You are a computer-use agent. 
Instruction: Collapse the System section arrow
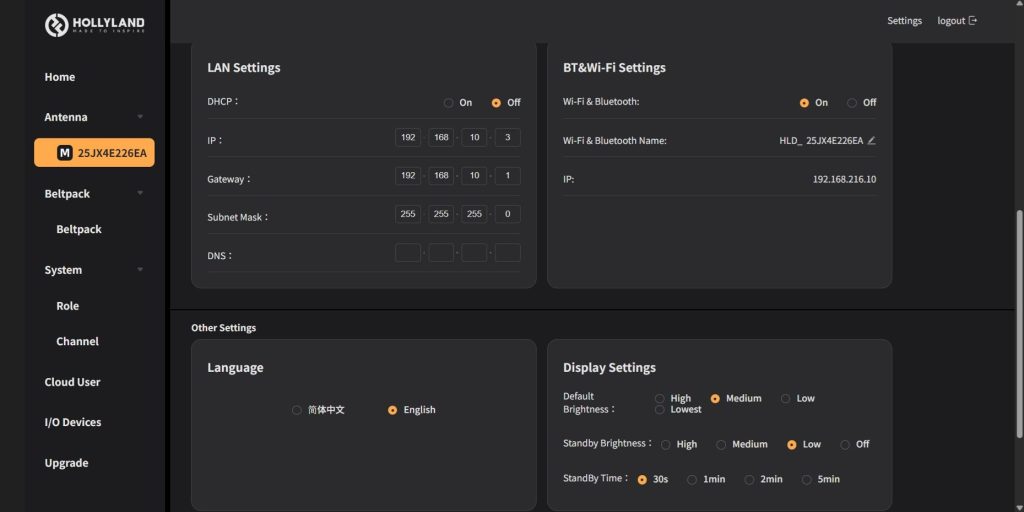140,270
